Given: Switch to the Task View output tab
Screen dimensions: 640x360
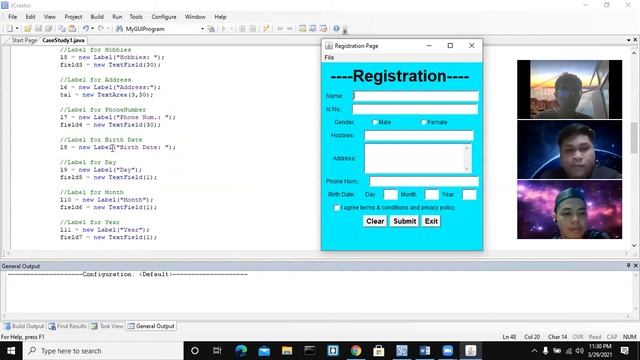Looking at the screenshot, I should pyautogui.click(x=107, y=326).
